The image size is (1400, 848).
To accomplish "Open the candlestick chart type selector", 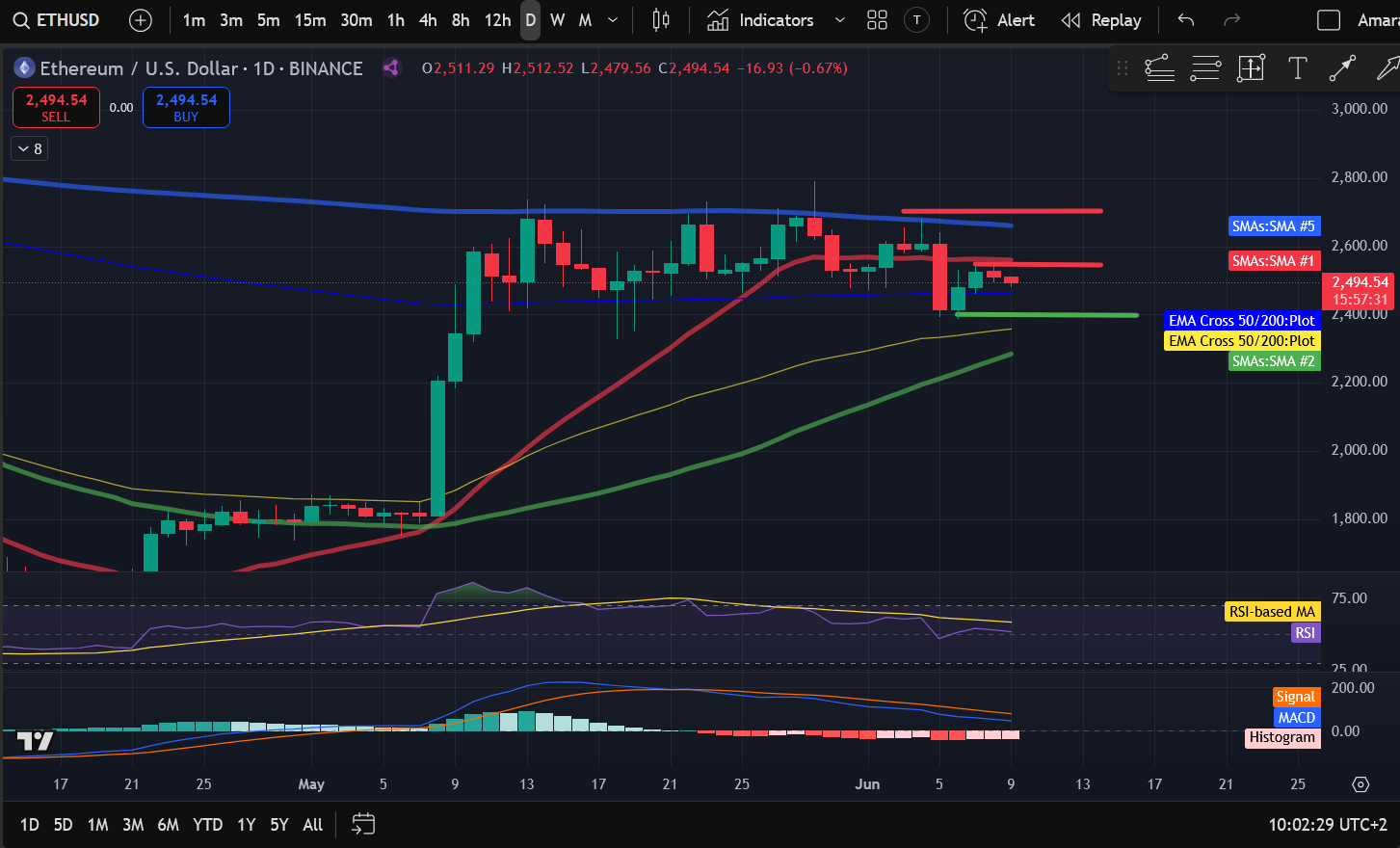I will (661, 20).
